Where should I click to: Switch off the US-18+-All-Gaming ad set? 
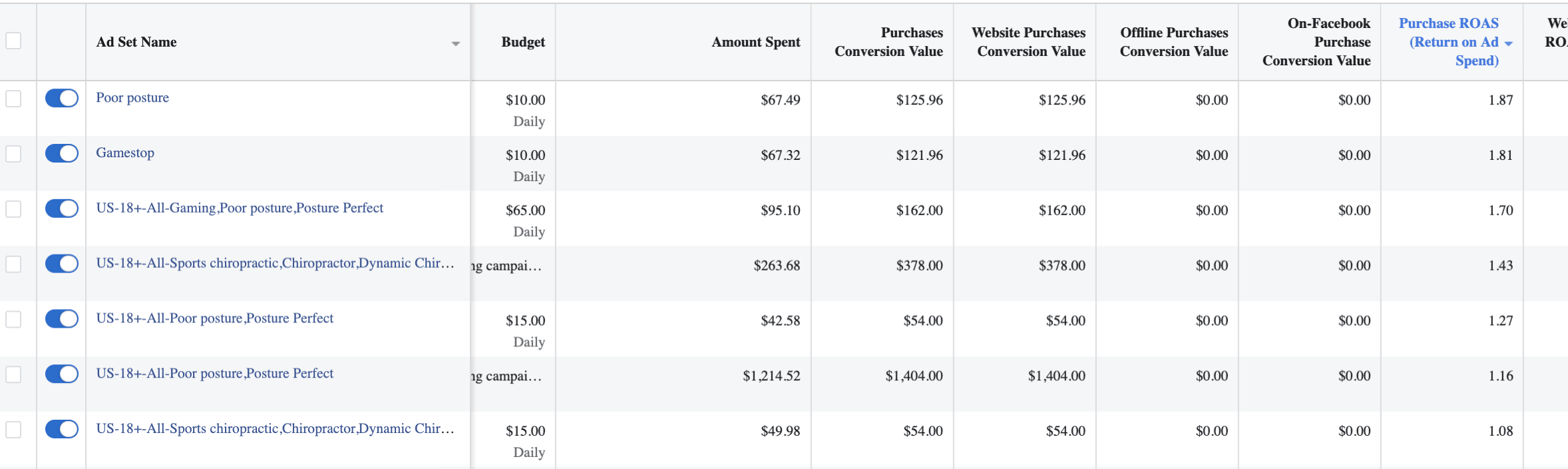tap(62, 209)
